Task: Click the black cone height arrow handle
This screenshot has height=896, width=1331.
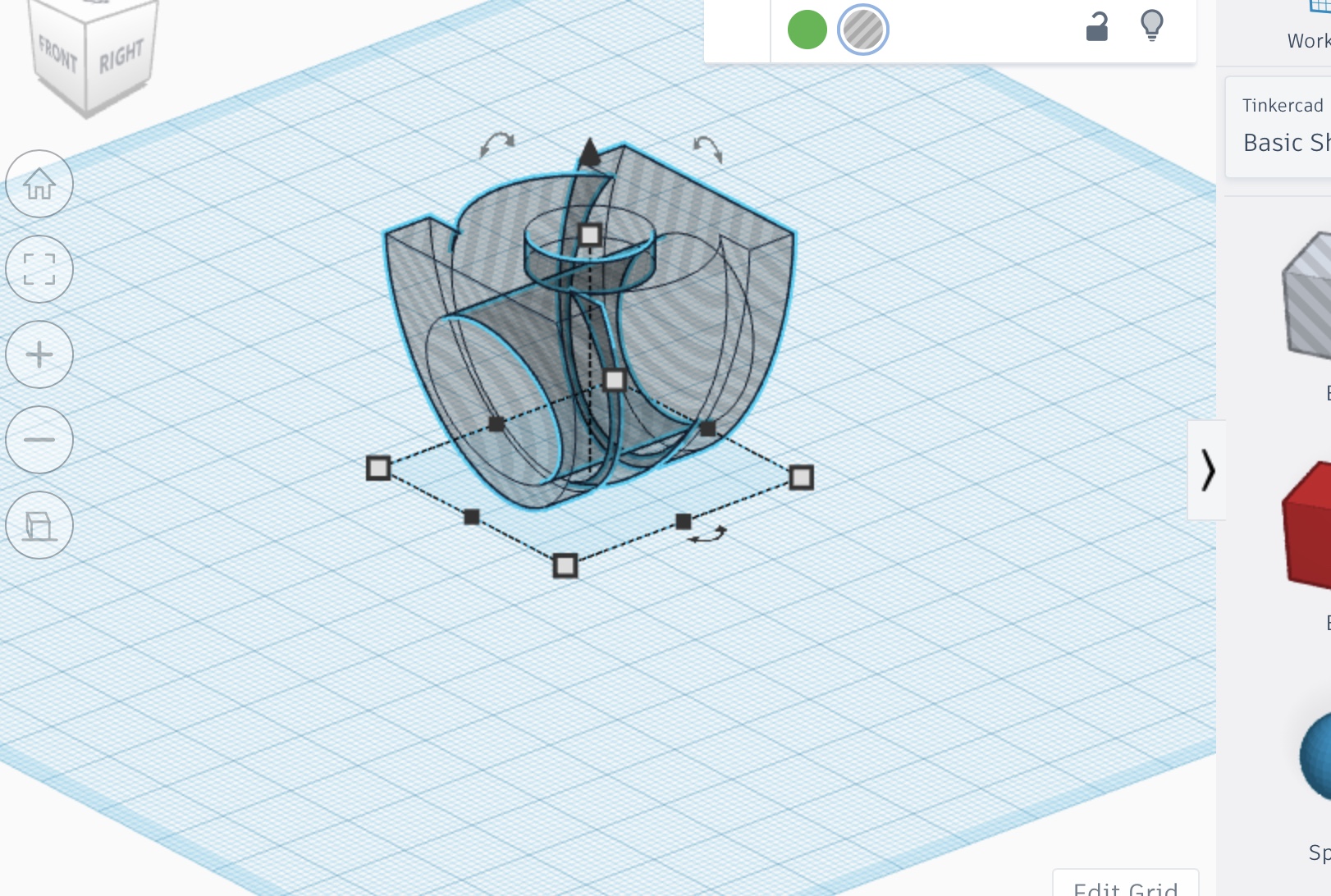Action: 589,153
